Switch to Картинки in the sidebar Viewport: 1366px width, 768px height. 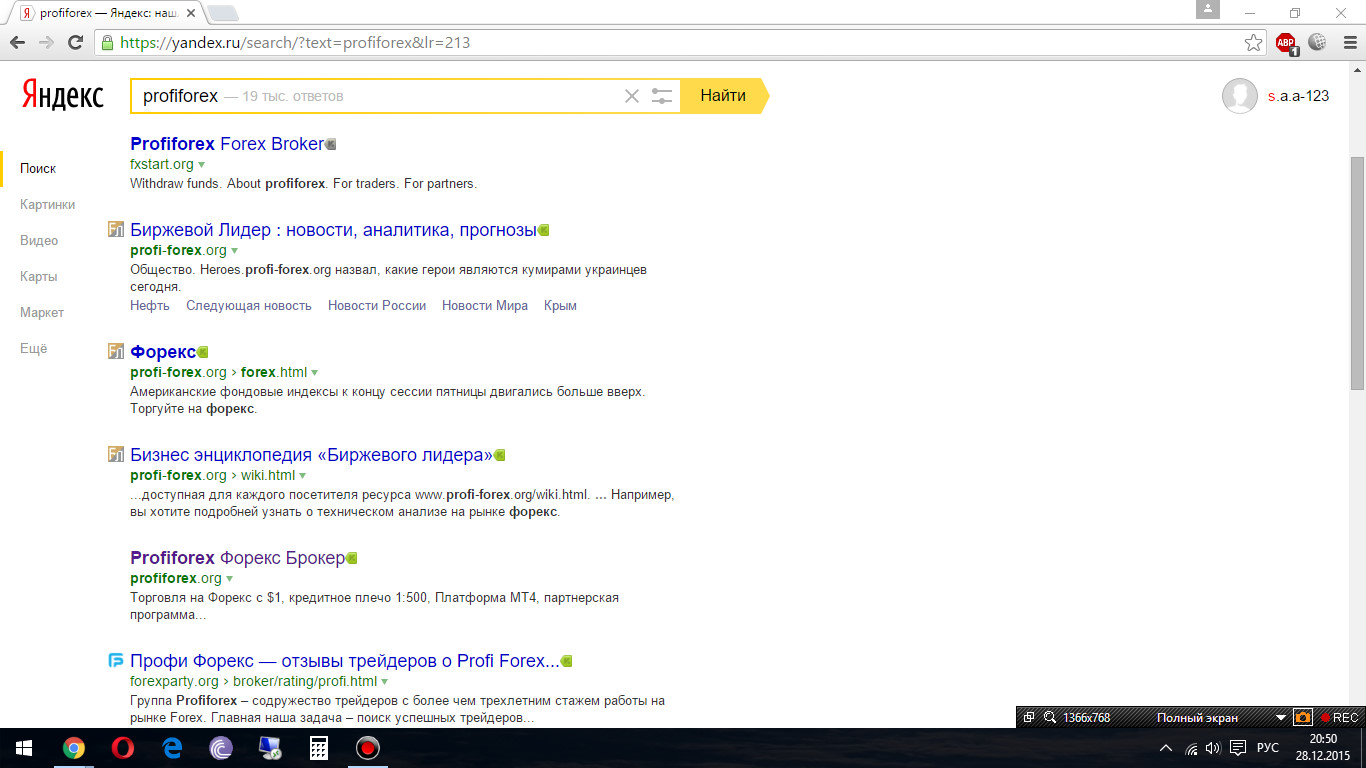click(x=47, y=204)
